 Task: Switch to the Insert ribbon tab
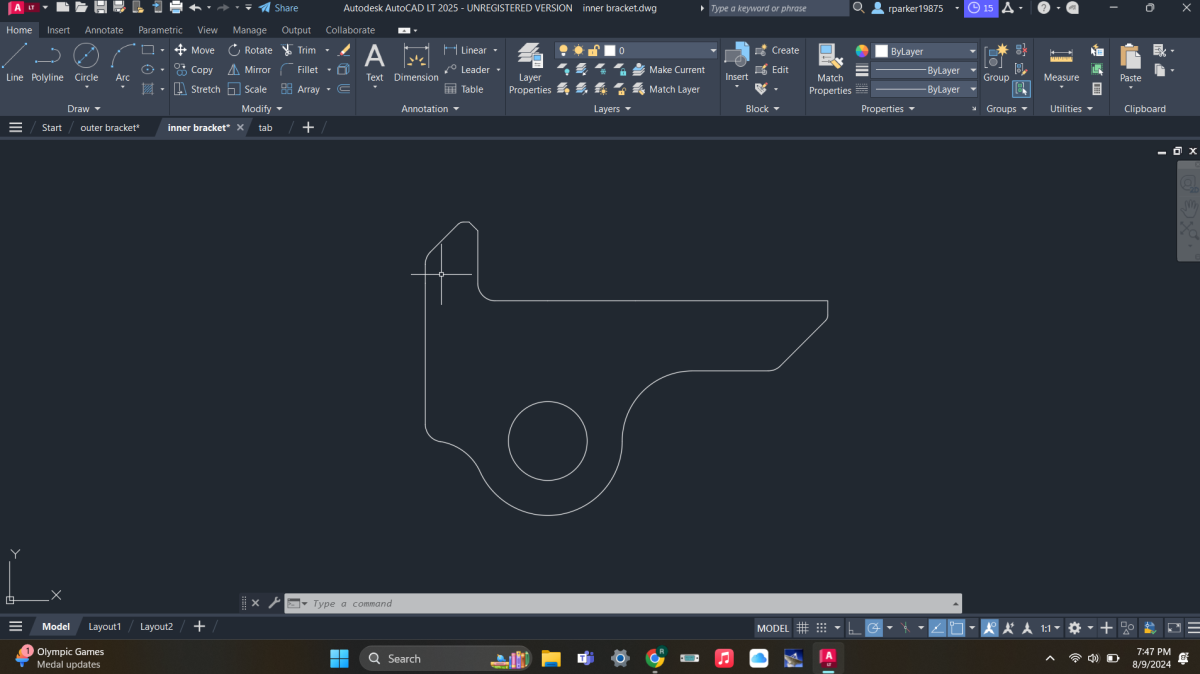coord(58,30)
